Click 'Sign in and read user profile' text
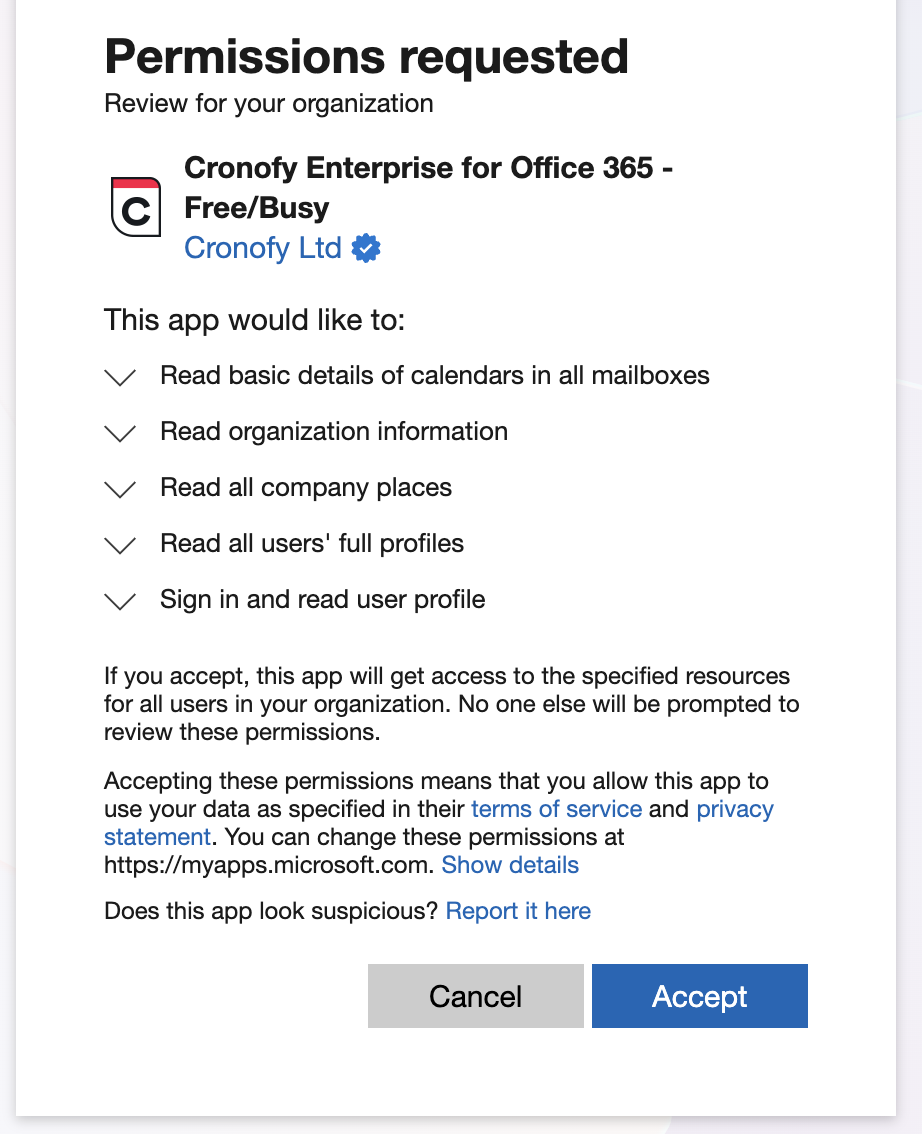This screenshot has height=1134, width=922. click(x=322, y=600)
